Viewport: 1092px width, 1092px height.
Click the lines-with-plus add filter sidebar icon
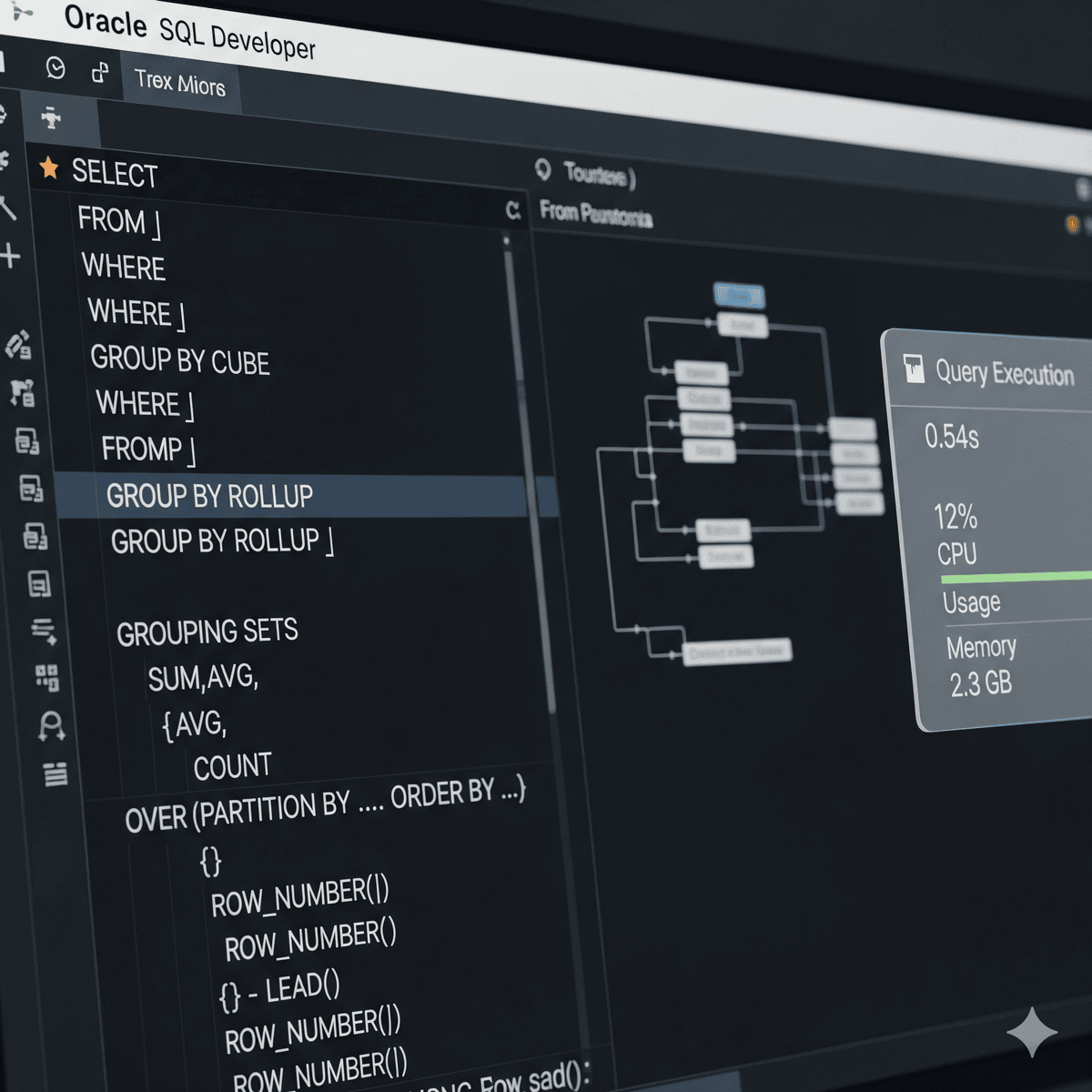pos(44,631)
